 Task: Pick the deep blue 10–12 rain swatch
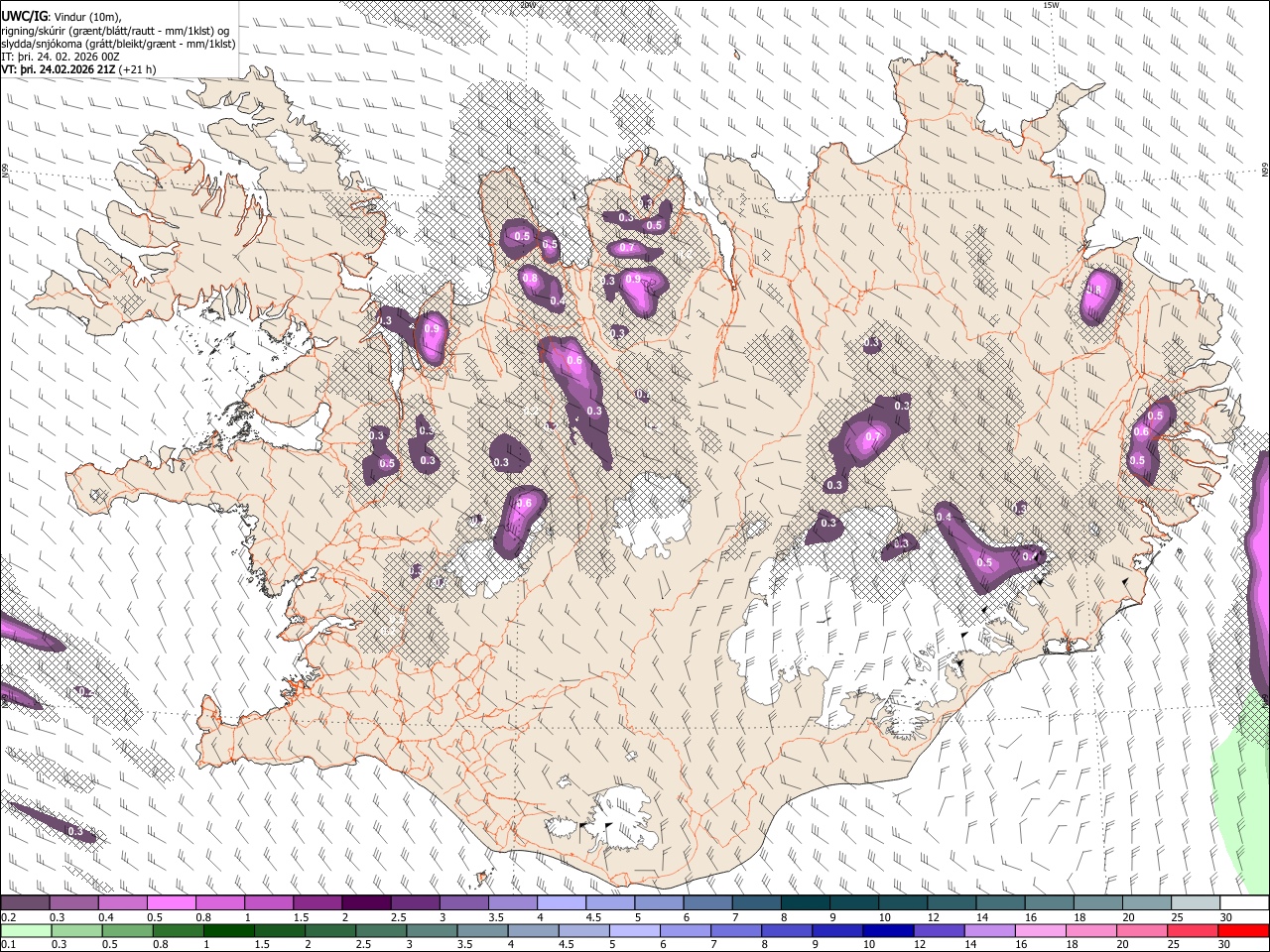(x=888, y=930)
